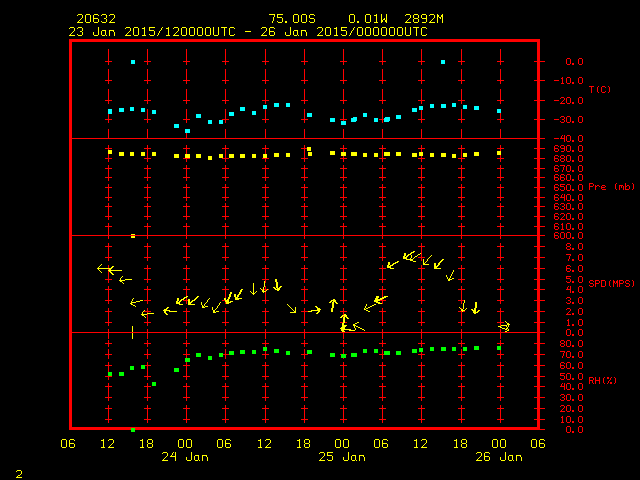
Task: Click the 80.0 humidity tick label
Action: [571, 344]
